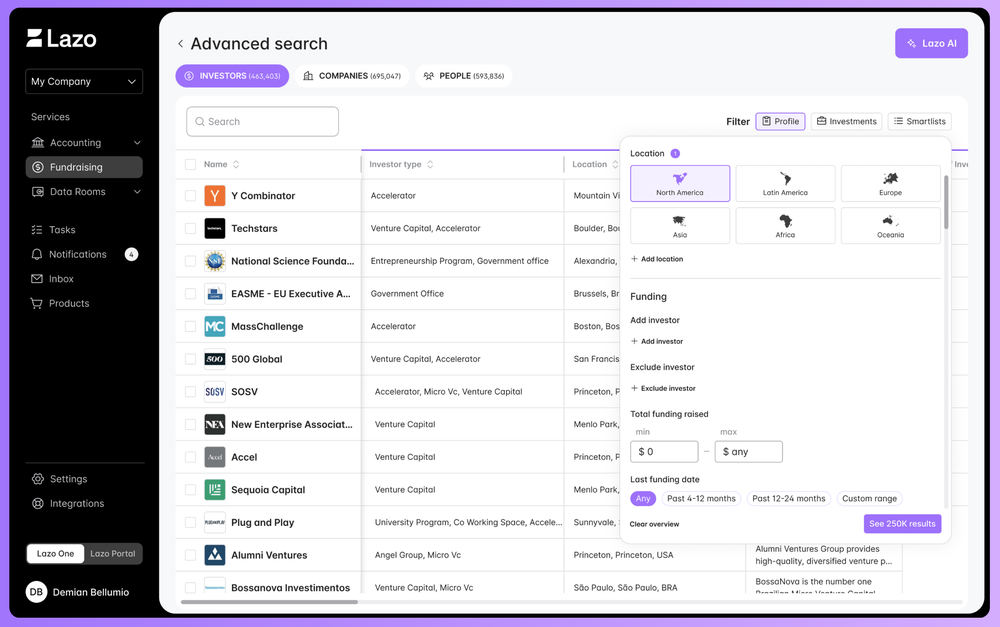The width and height of the screenshot is (1000, 627).
Task: Open the Investments filter tab
Action: point(847,121)
